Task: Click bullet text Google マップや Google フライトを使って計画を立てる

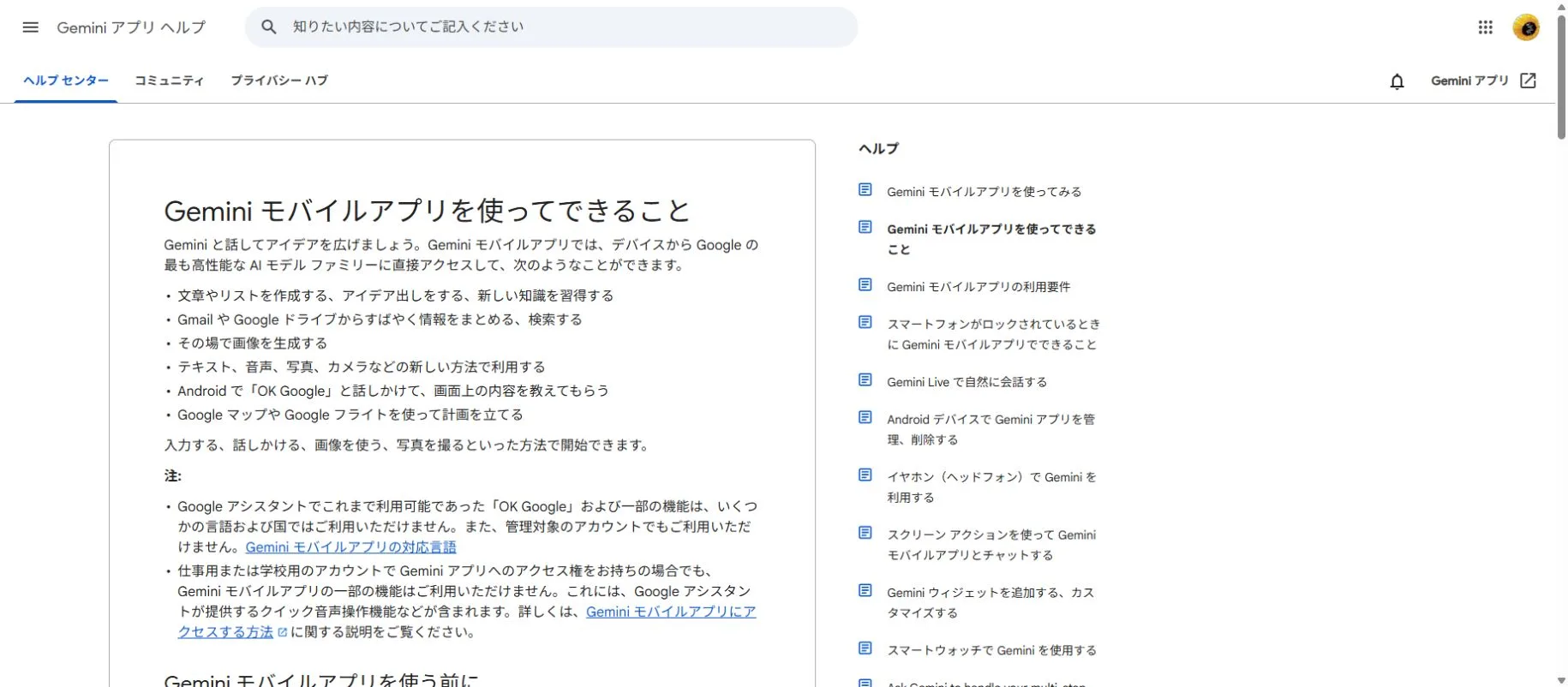Action: click(x=350, y=415)
